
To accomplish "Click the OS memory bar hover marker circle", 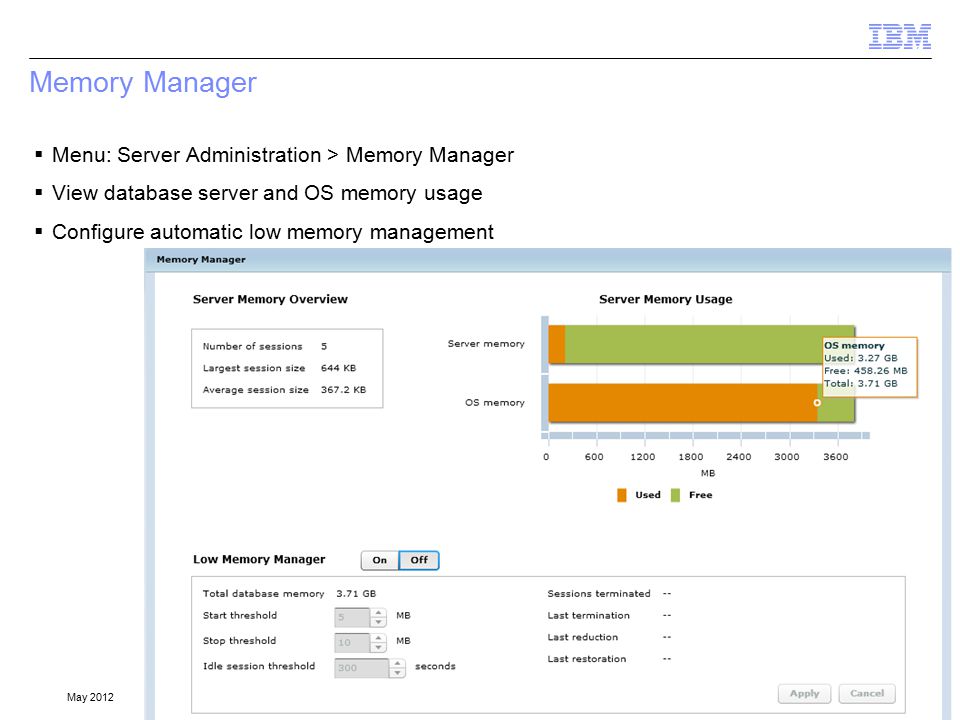I will (817, 403).
